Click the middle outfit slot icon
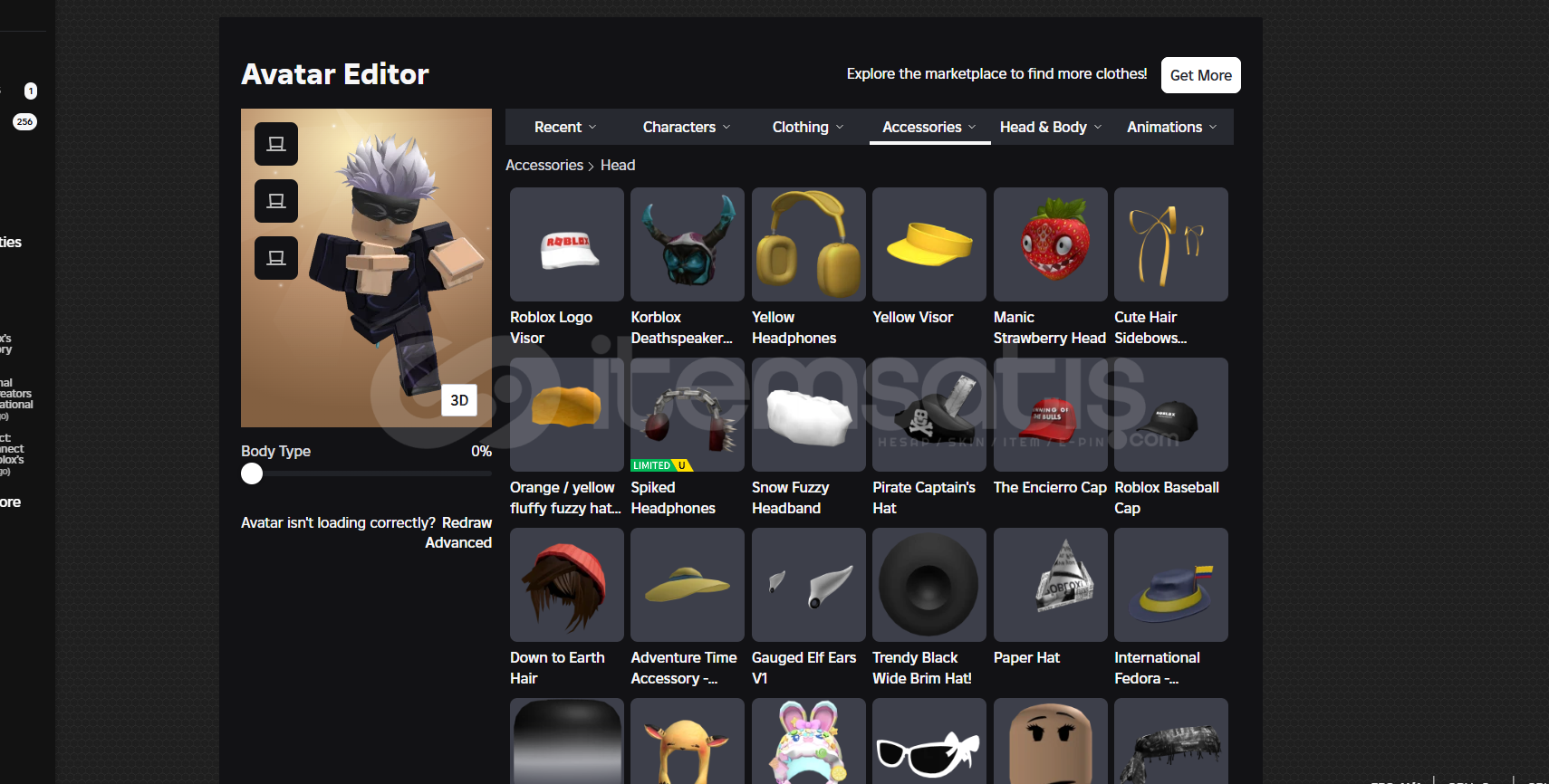The width and height of the screenshot is (1549, 784). (276, 201)
